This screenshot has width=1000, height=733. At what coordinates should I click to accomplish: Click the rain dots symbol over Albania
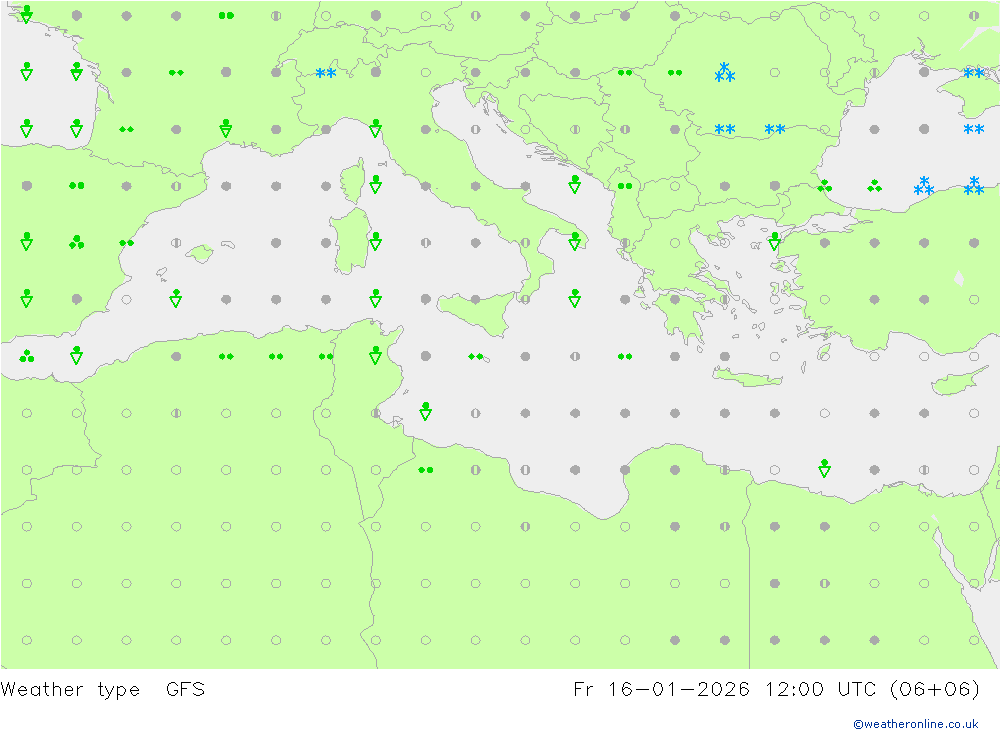pos(625,186)
